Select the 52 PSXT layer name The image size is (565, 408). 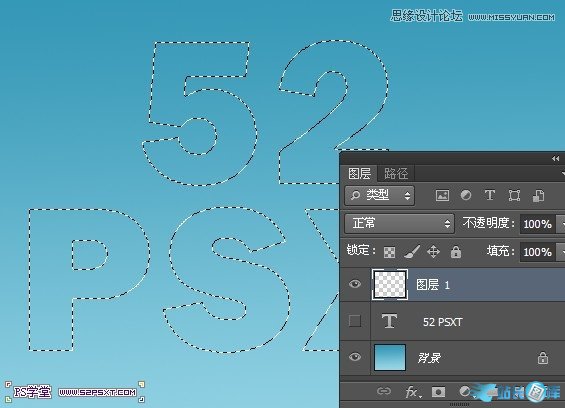tap(442, 322)
